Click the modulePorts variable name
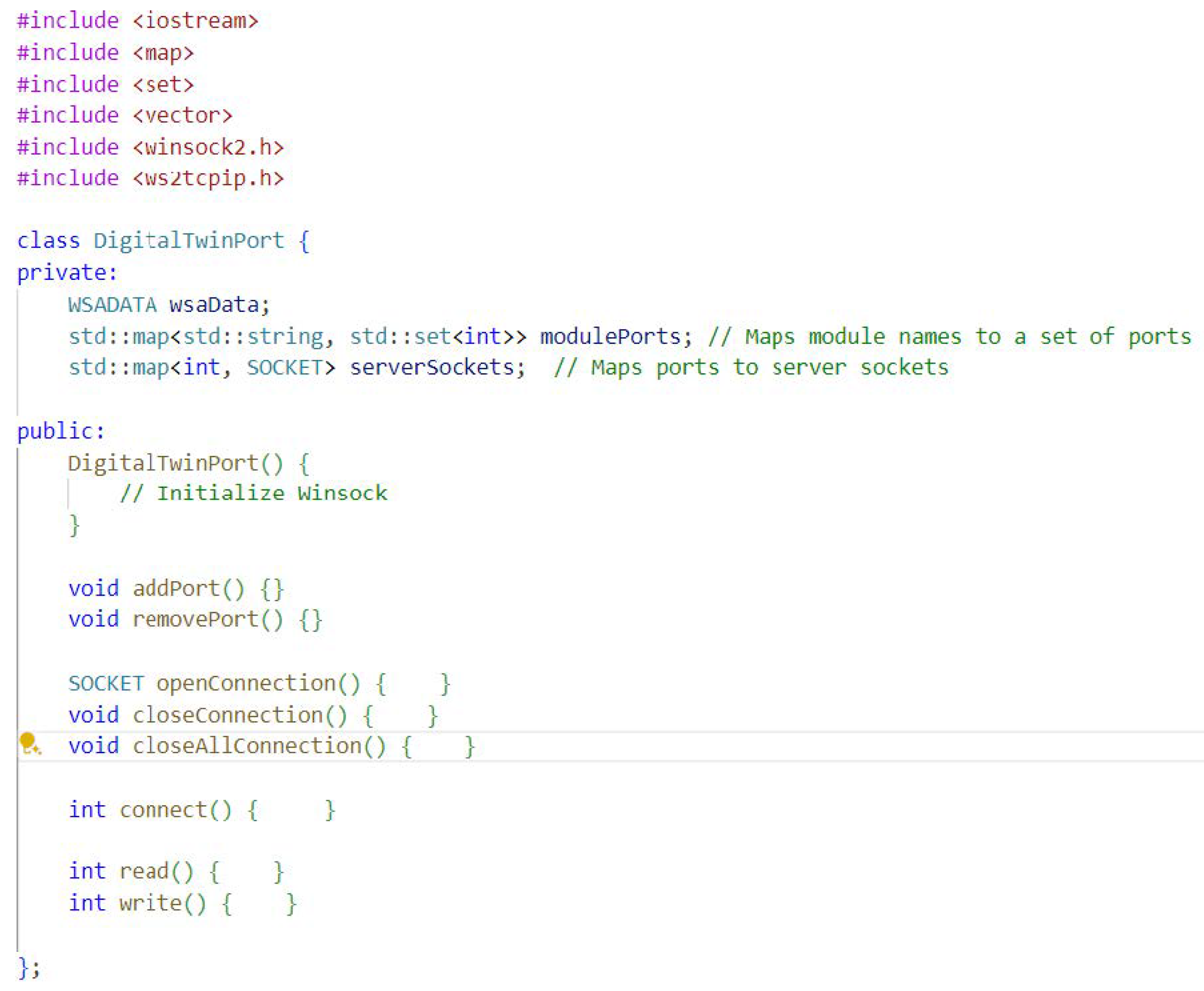The height and width of the screenshot is (991, 1204). (610, 336)
